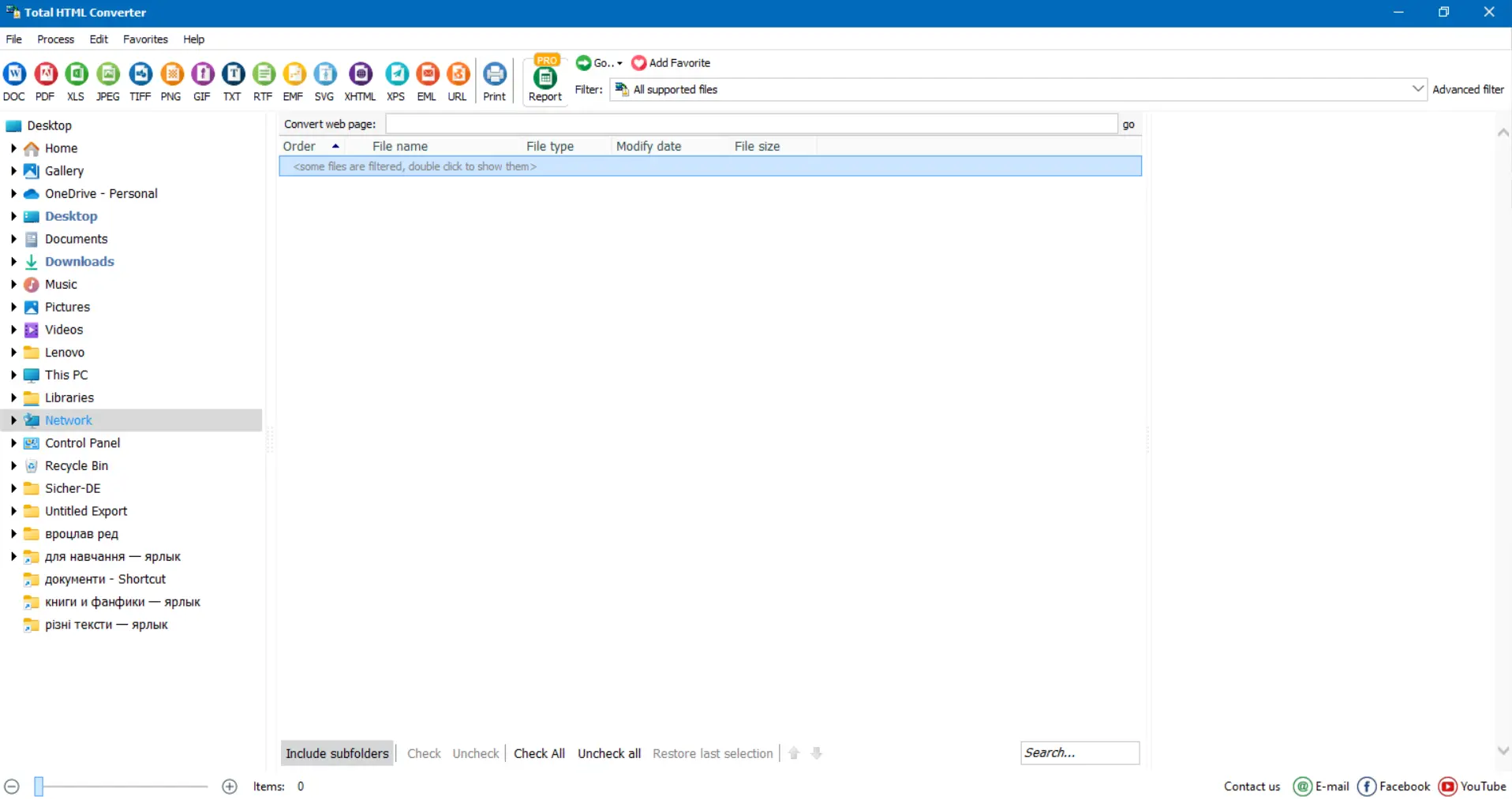Check all files in the list
The width and height of the screenshot is (1512, 799).
[539, 752]
